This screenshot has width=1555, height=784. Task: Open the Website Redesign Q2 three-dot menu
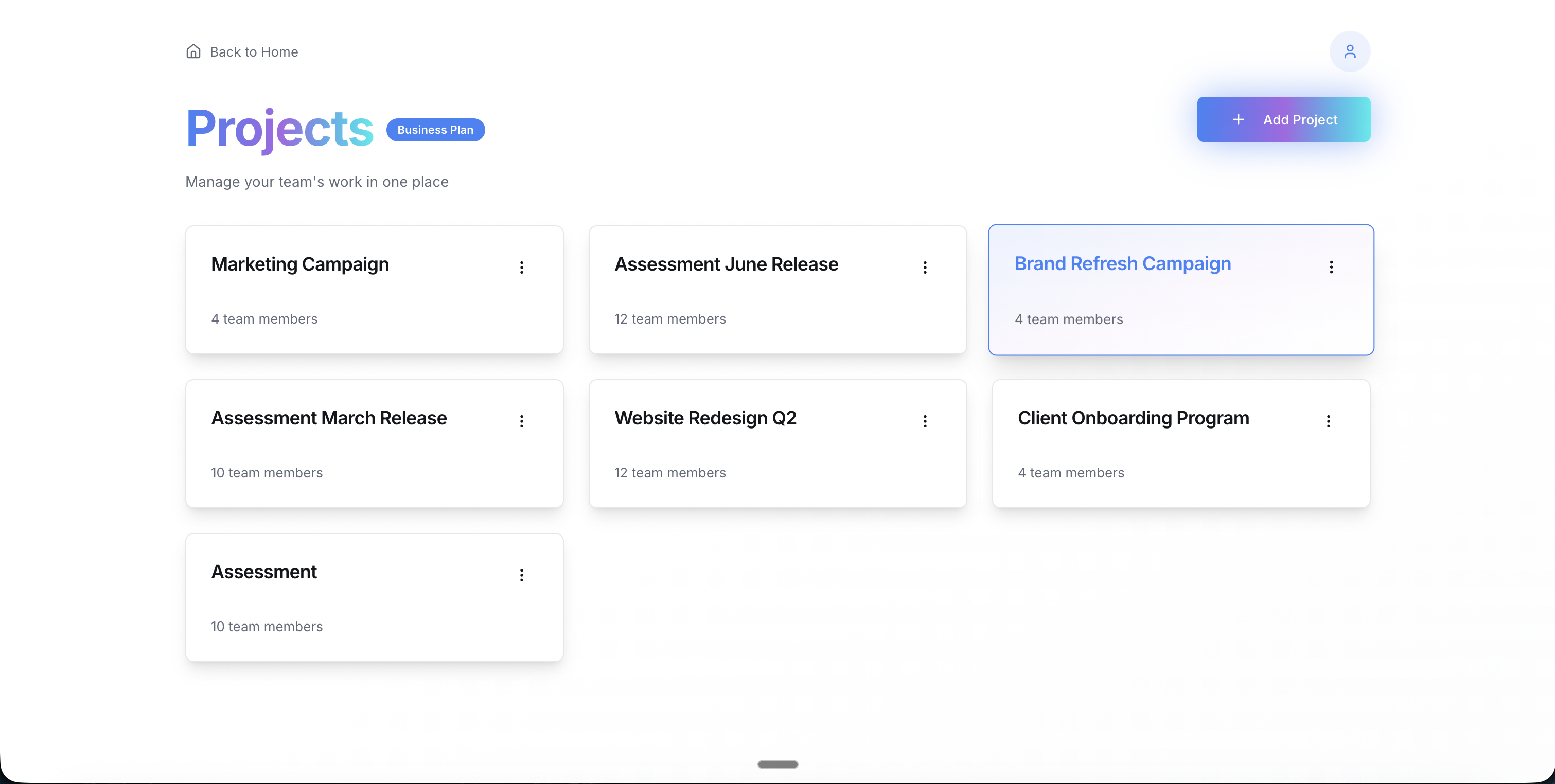pos(925,421)
